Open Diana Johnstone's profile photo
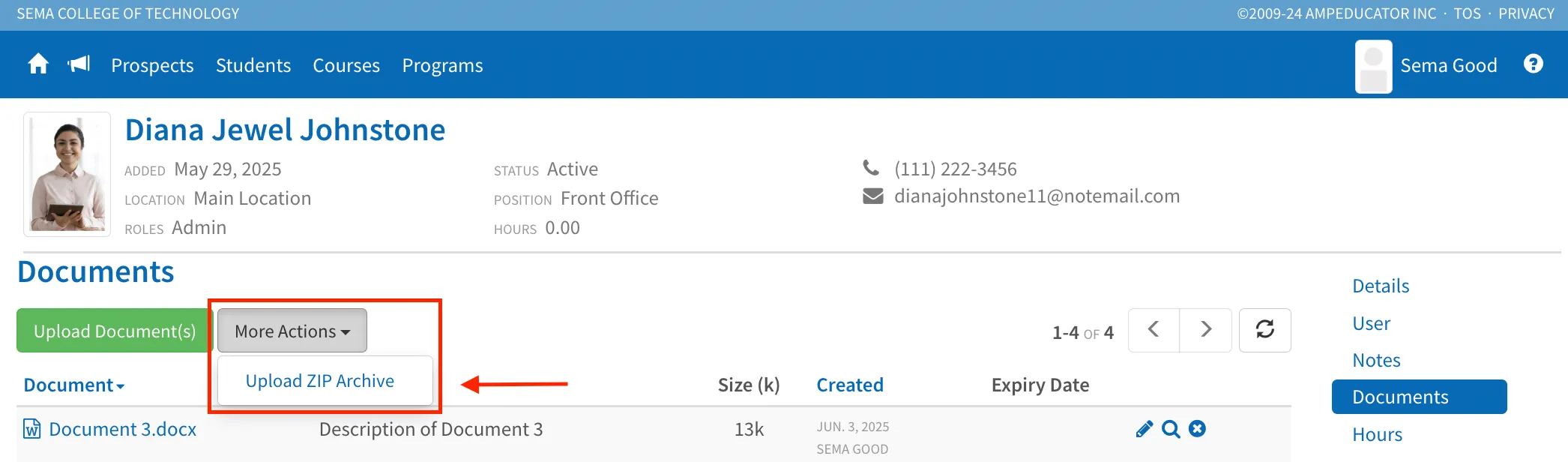The width and height of the screenshot is (1568, 462). [x=67, y=175]
